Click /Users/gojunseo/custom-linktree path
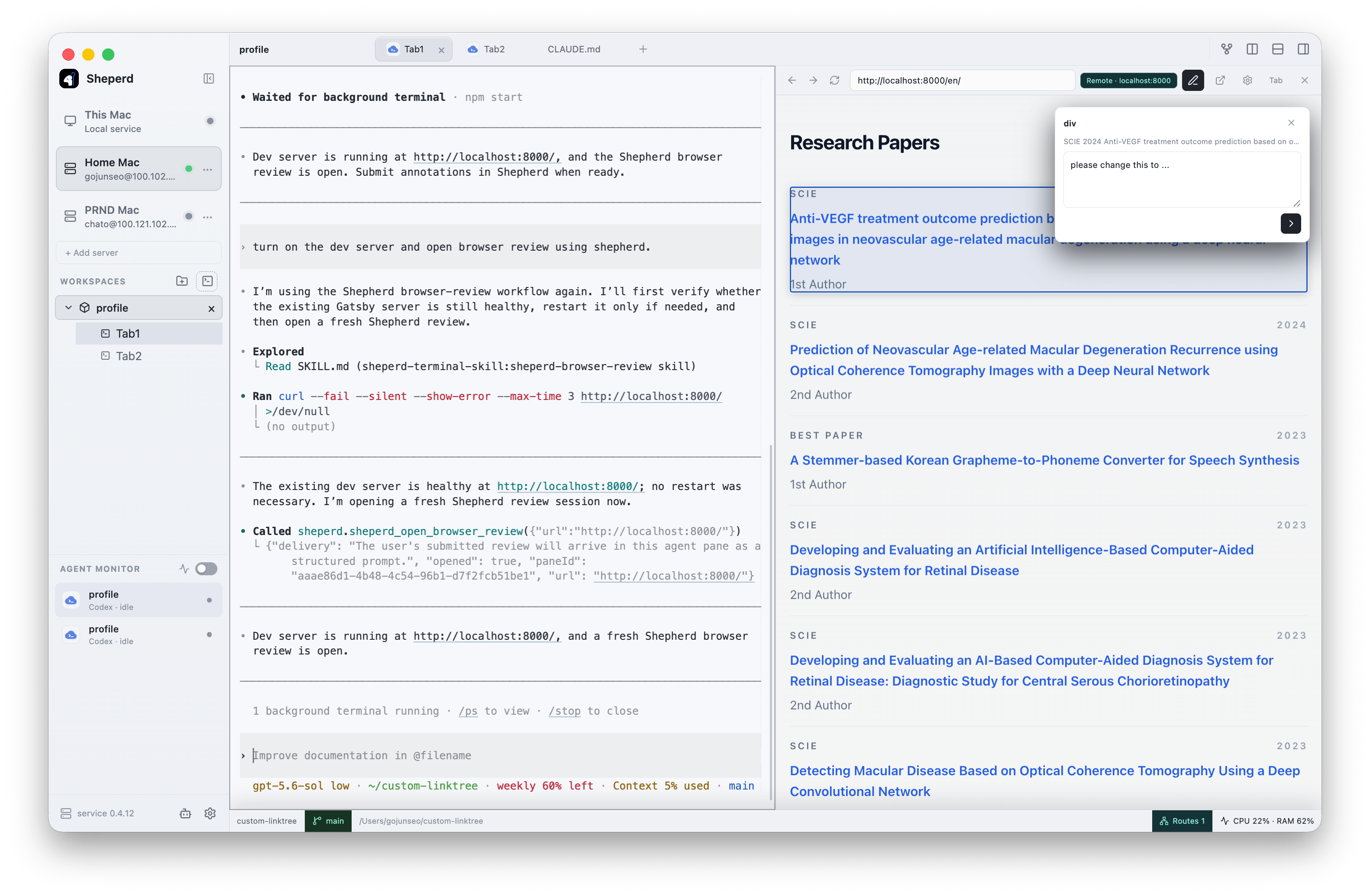 pos(421,821)
